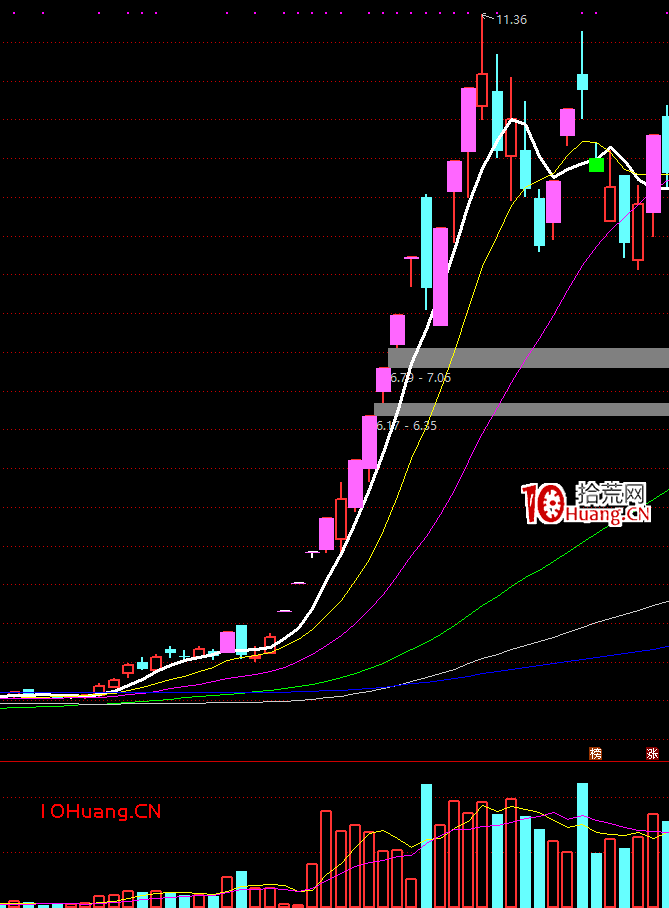Select gray gap band above 6.17 - 6.35
The image size is (669, 908).
(521, 409)
